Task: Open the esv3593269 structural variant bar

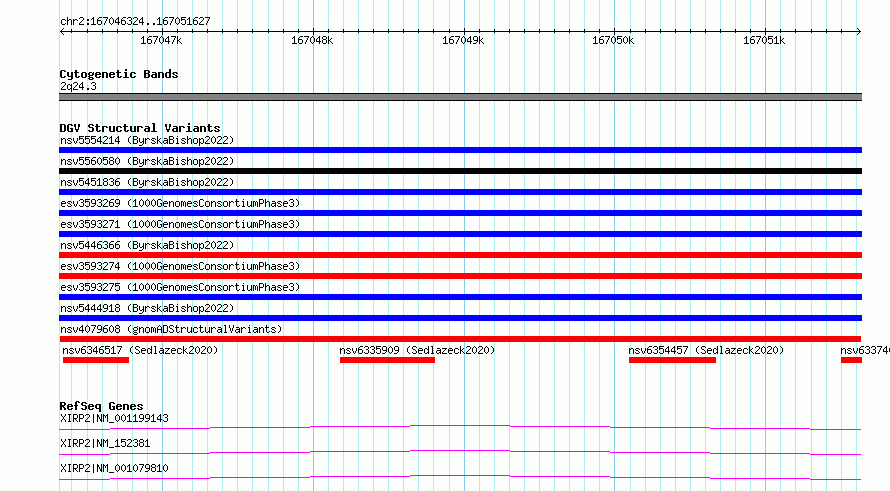Action: 460,213
